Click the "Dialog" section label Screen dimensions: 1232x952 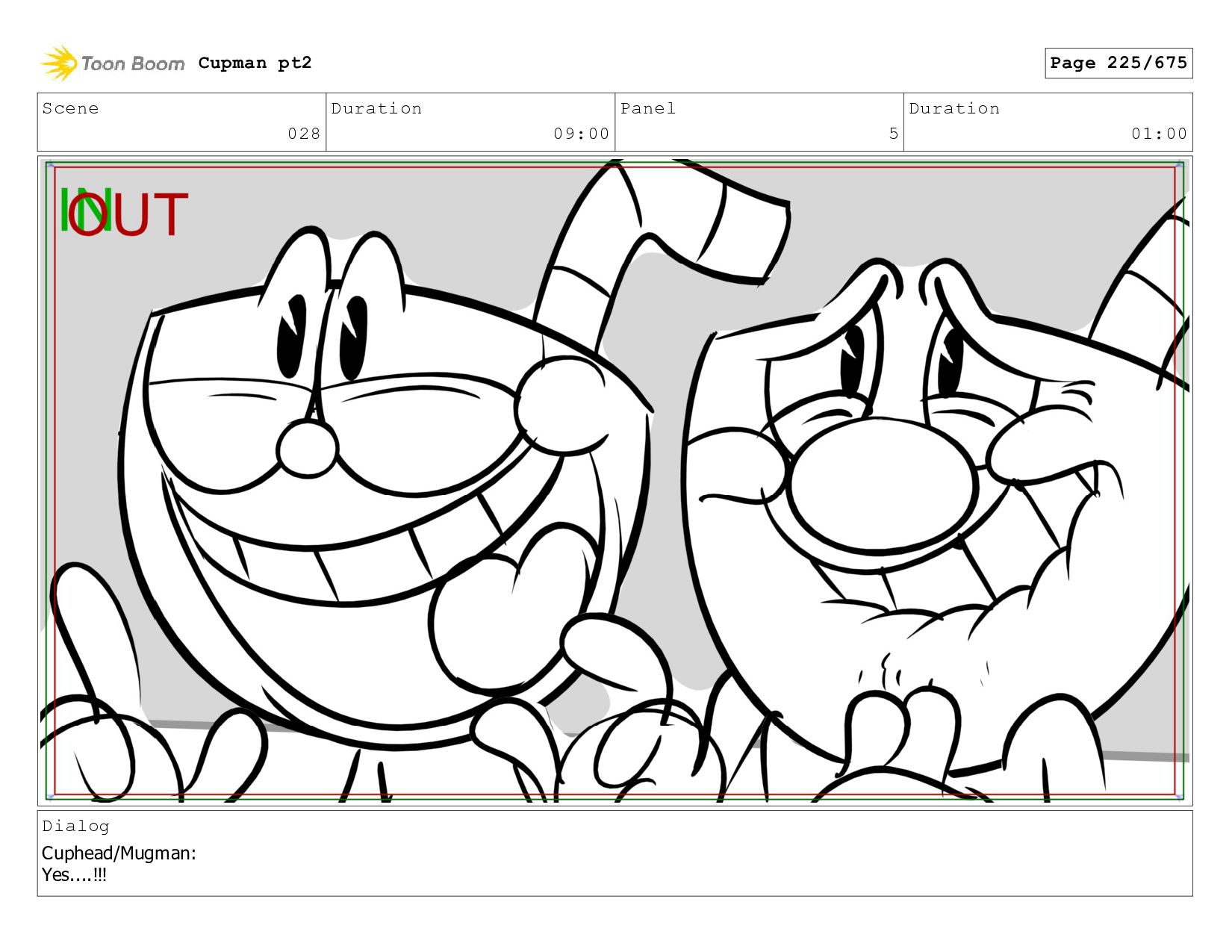[75, 826]
